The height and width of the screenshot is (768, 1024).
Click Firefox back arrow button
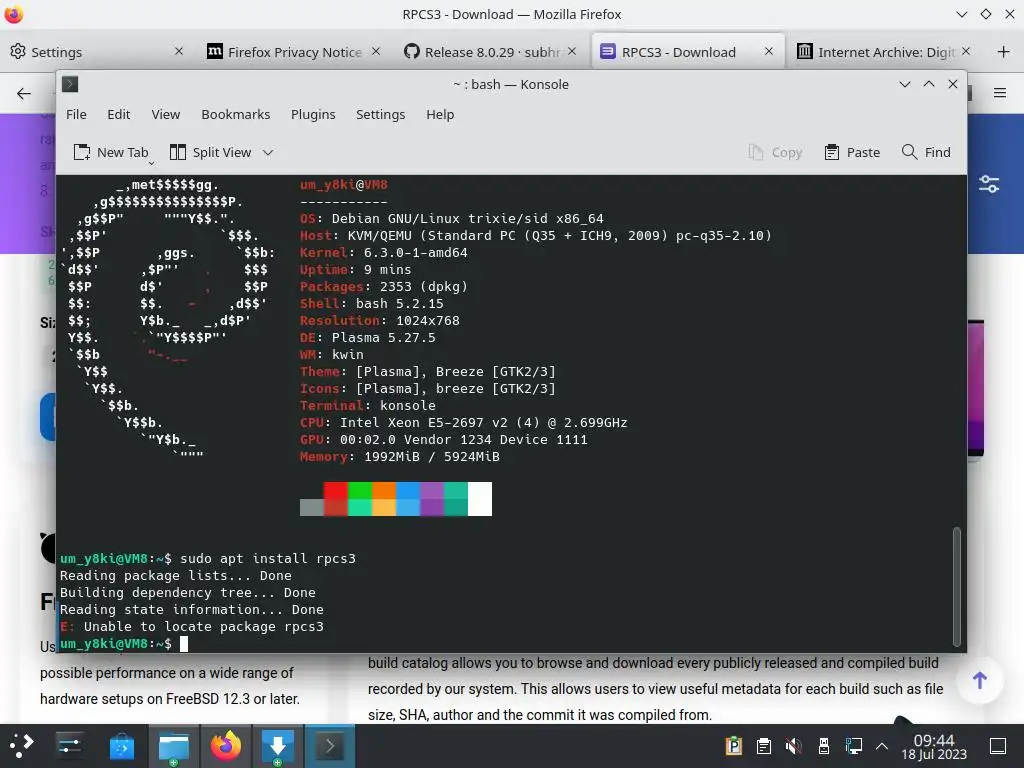click(x=24, y=93)
